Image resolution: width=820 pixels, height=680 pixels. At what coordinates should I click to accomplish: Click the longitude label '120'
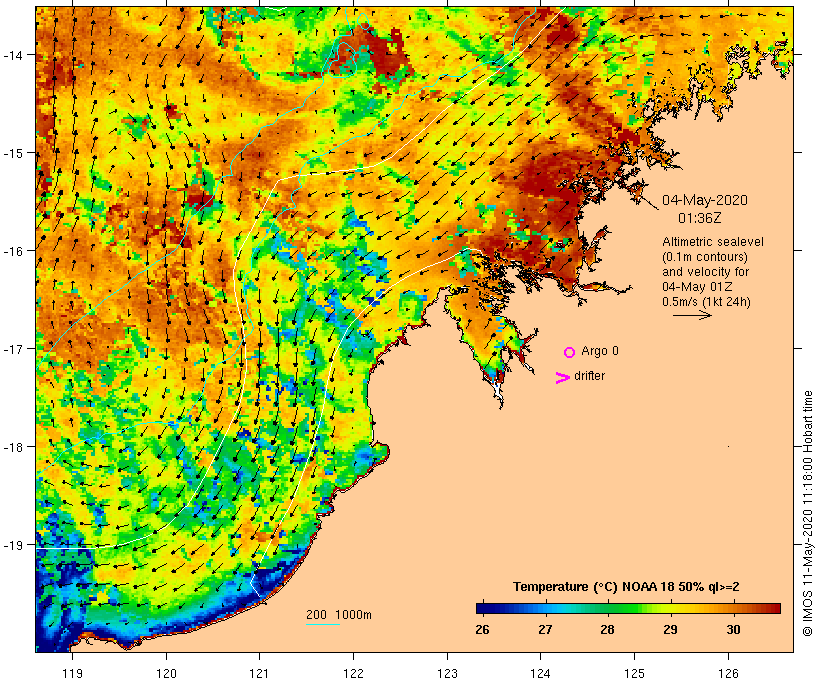(166, 673)
